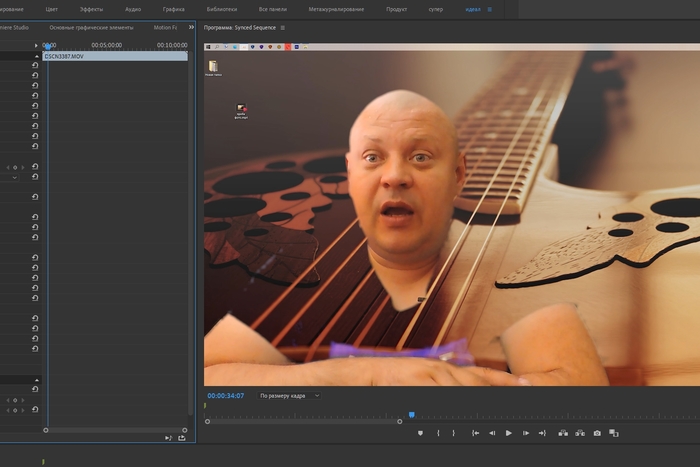Click the 00:00:34:07 timecode field
This screenshot has width=700, height=467.
(226, 396)
